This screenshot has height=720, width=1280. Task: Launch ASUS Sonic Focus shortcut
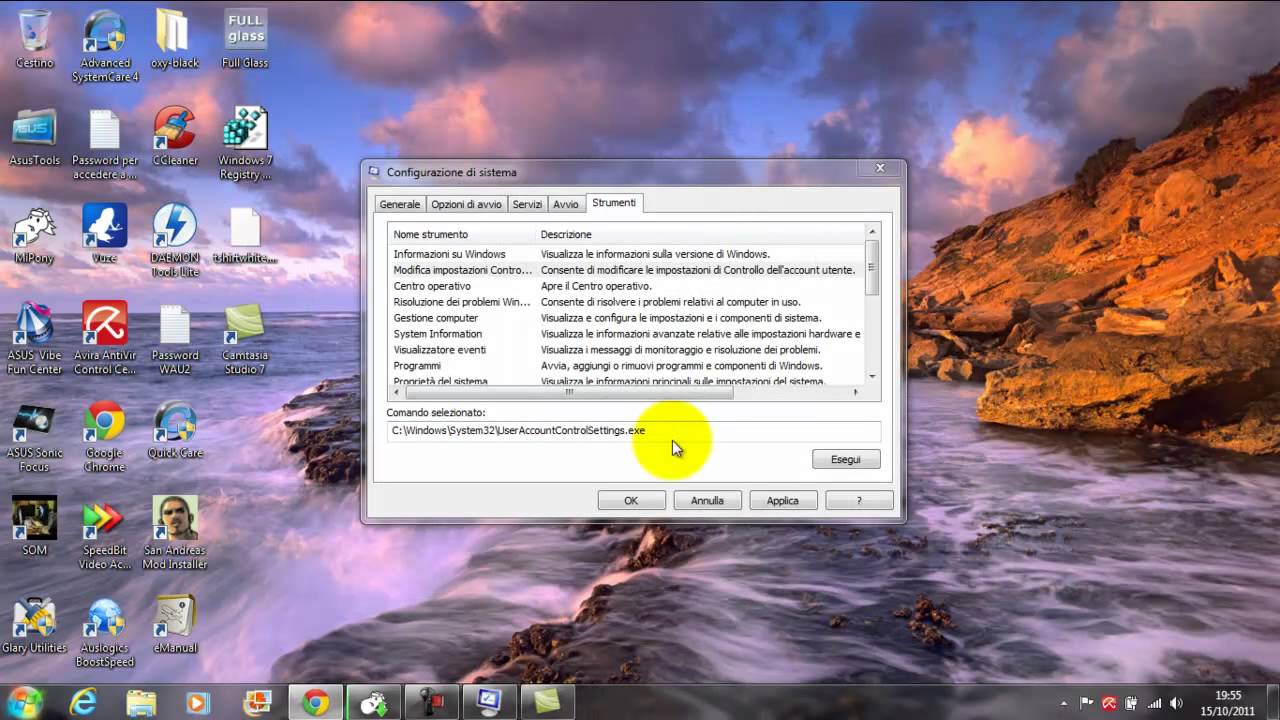pos(35,436)
